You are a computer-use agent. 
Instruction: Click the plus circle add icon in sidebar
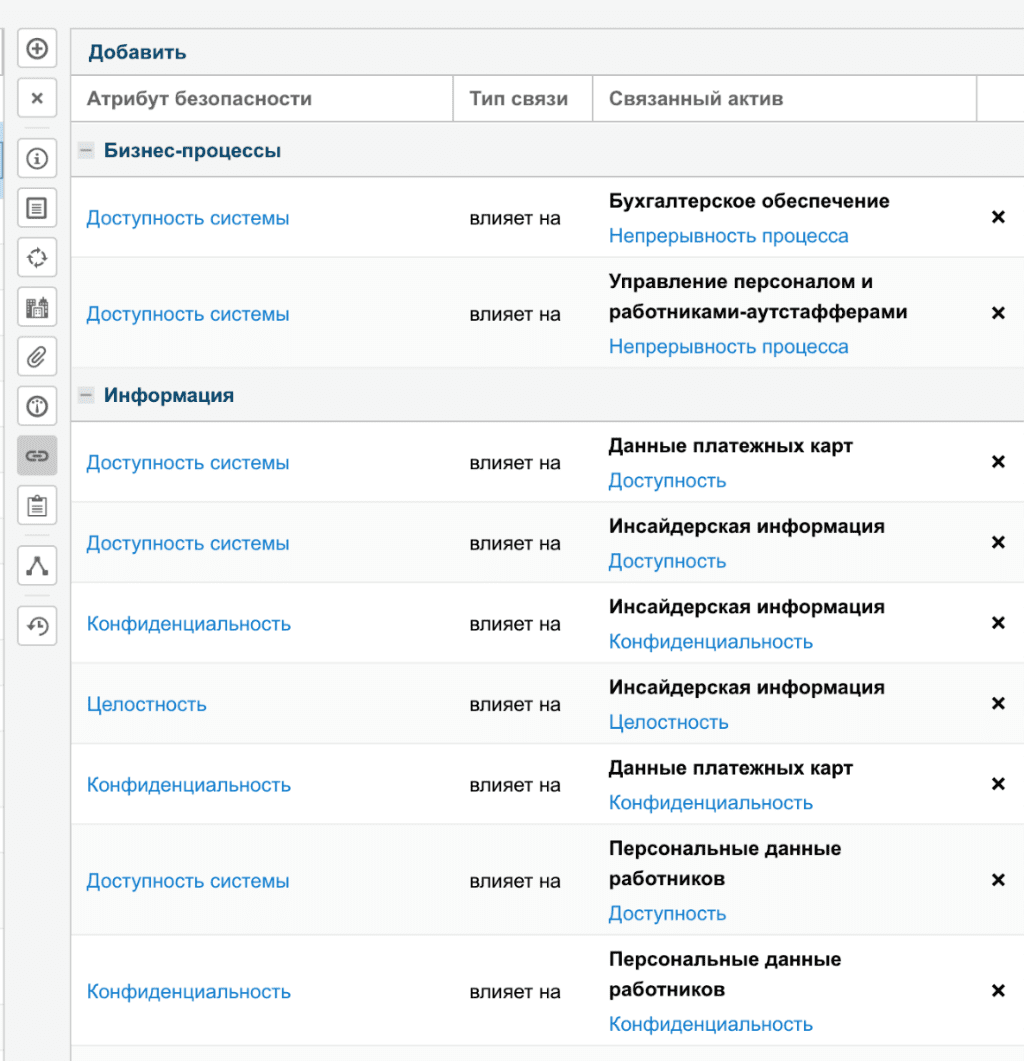click(x=37, y=49)
